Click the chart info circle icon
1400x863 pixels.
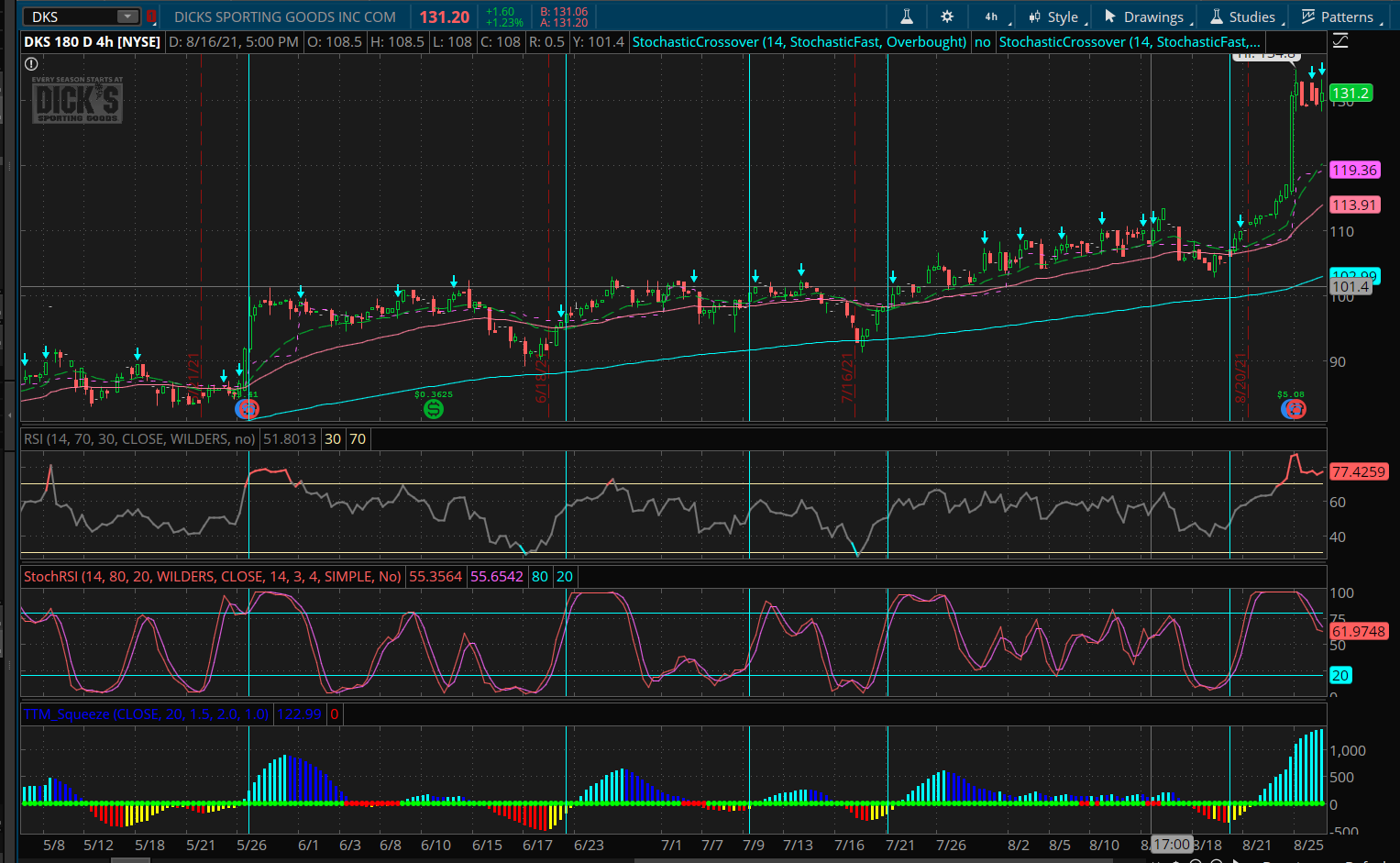pos(31,64)
